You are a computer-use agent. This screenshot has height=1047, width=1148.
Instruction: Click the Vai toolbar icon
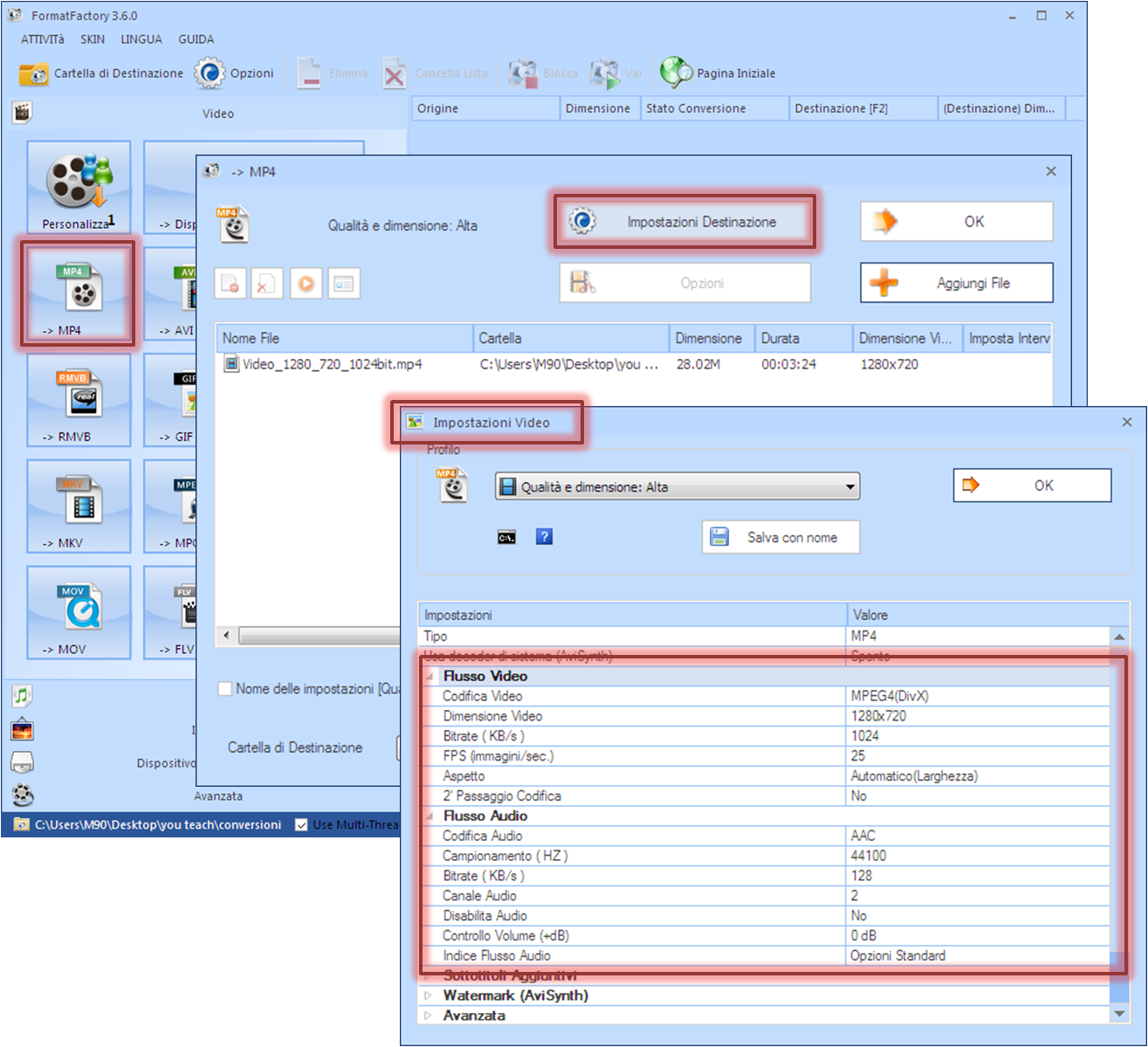[605, 73]
